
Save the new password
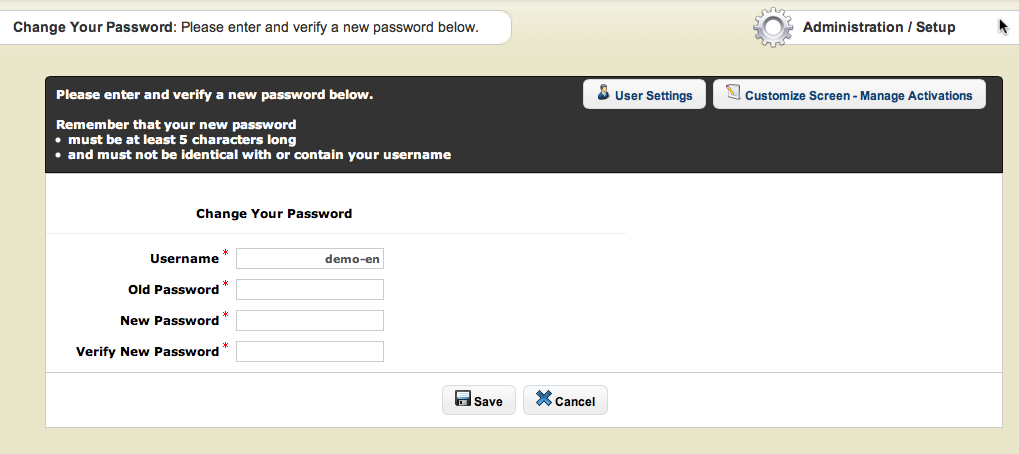[479, 401]
